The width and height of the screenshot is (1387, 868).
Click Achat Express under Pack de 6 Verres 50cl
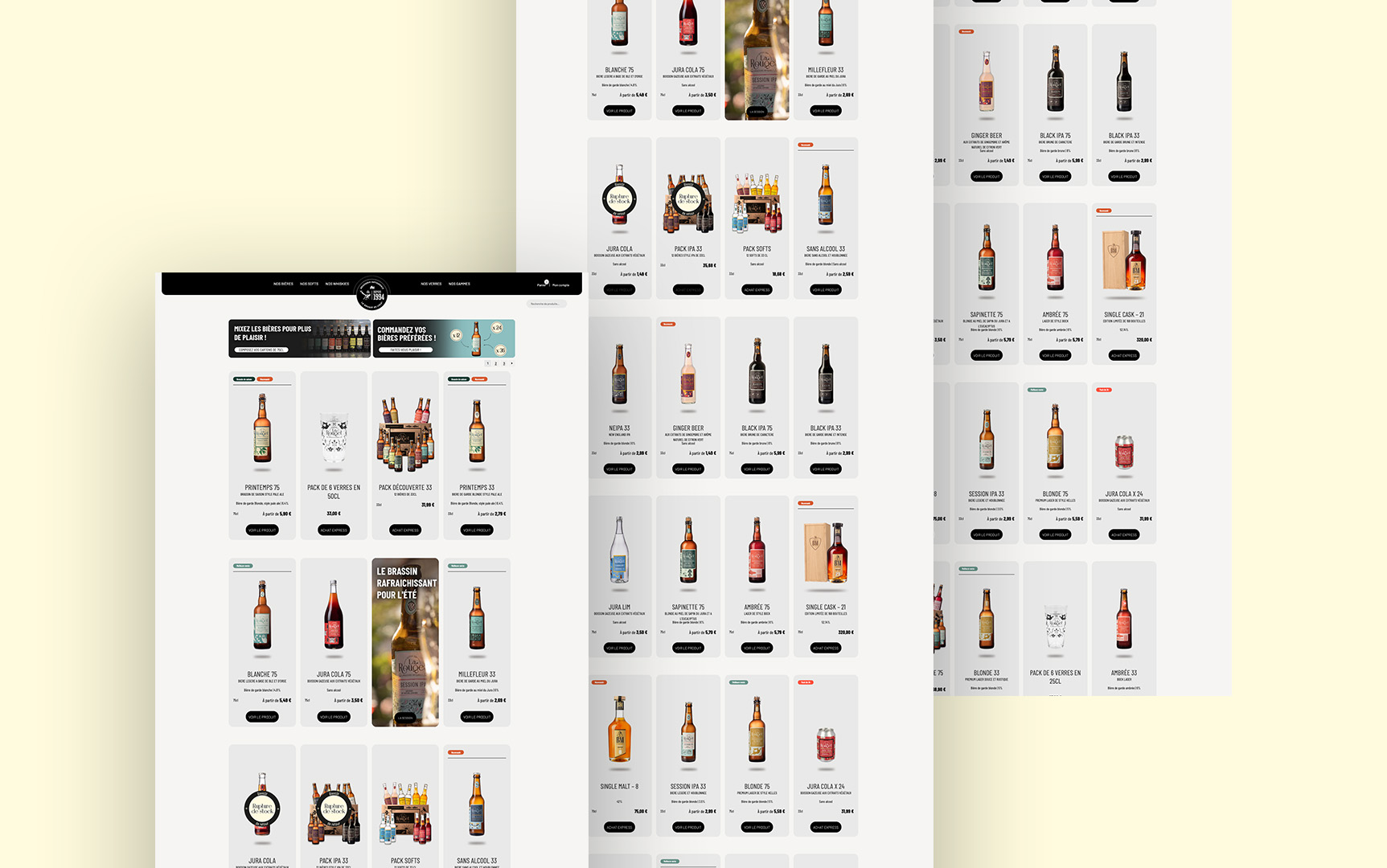[334, 530]
